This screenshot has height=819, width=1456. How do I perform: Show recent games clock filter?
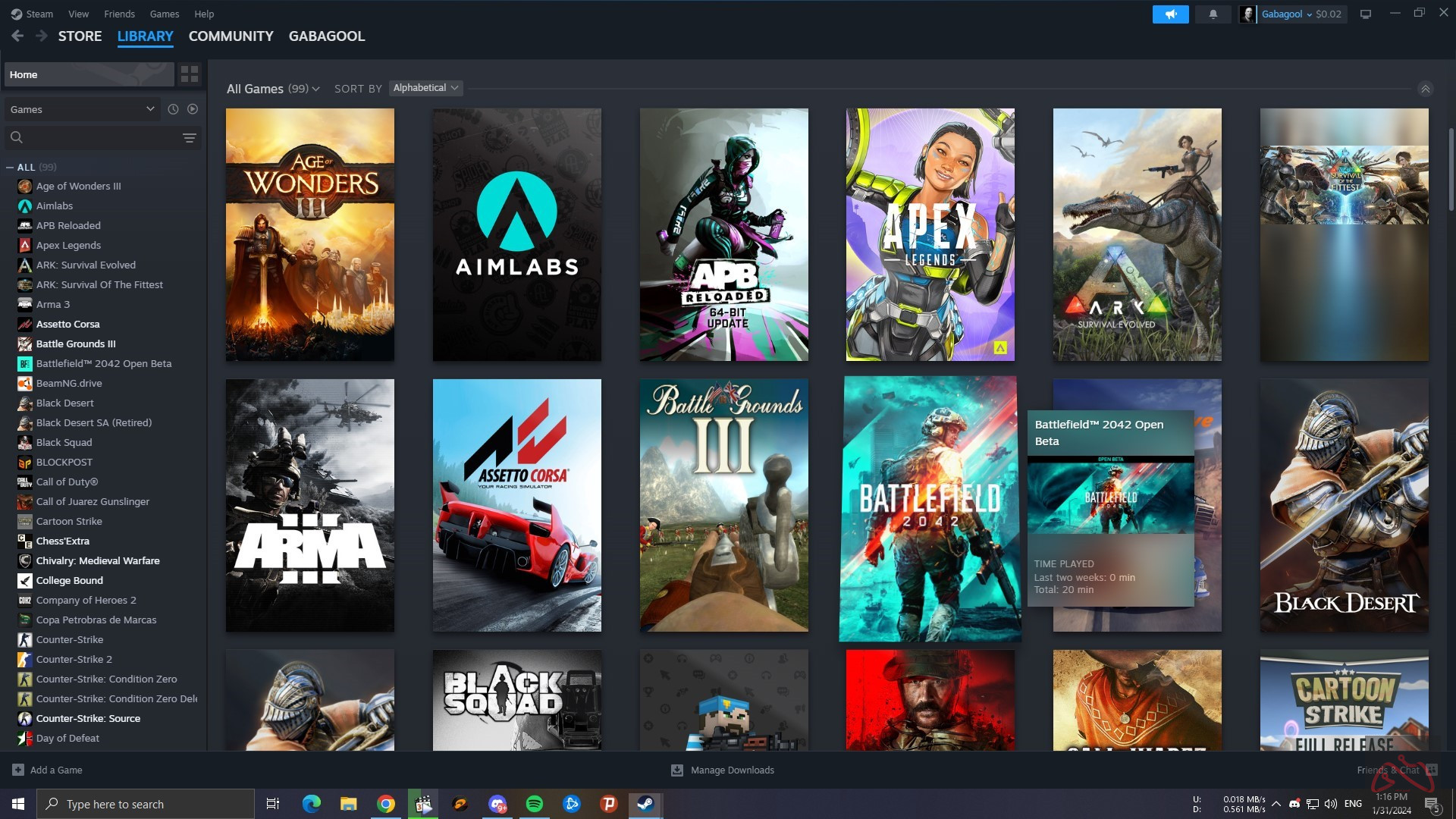tap(173, 109)
